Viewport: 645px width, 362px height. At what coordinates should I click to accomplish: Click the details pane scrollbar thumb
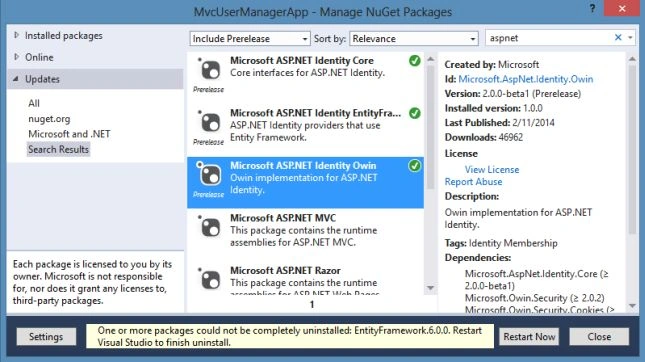(x=632, y=149)
